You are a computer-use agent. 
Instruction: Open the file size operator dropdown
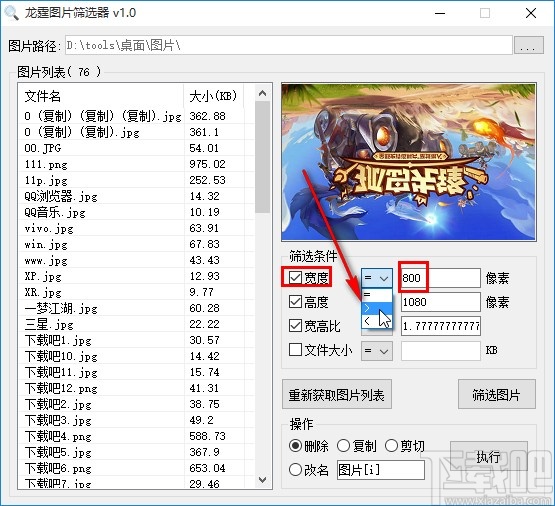tap(377, 351)
